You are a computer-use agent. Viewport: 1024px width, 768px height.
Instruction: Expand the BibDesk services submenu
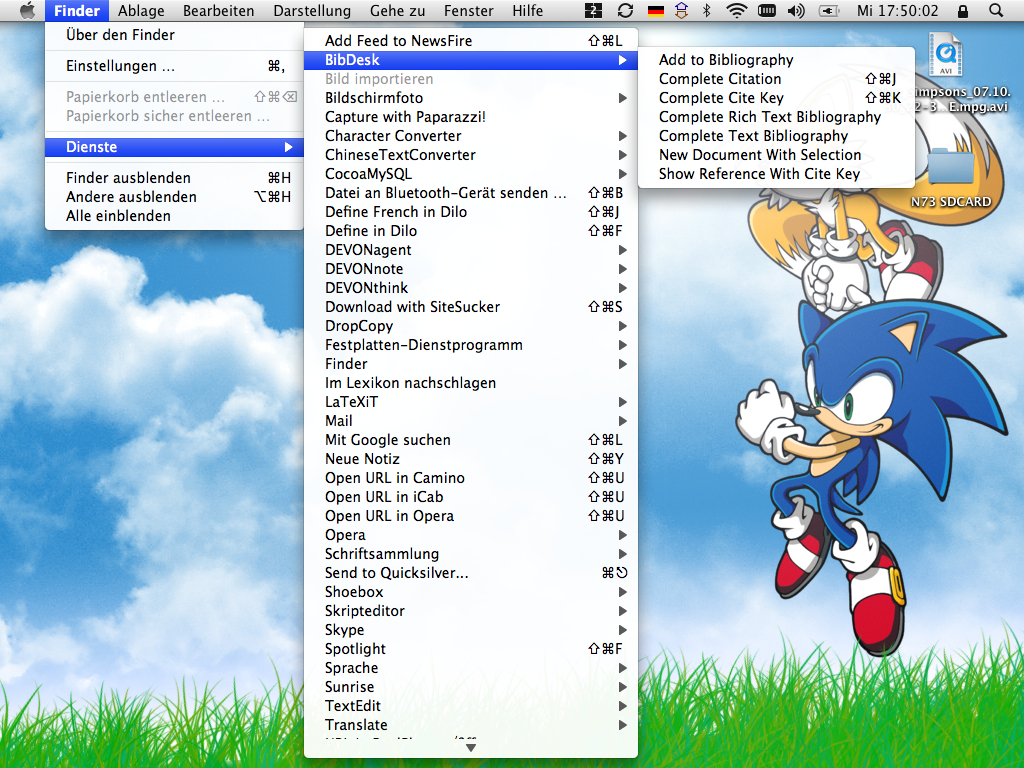tap(471, 60)
